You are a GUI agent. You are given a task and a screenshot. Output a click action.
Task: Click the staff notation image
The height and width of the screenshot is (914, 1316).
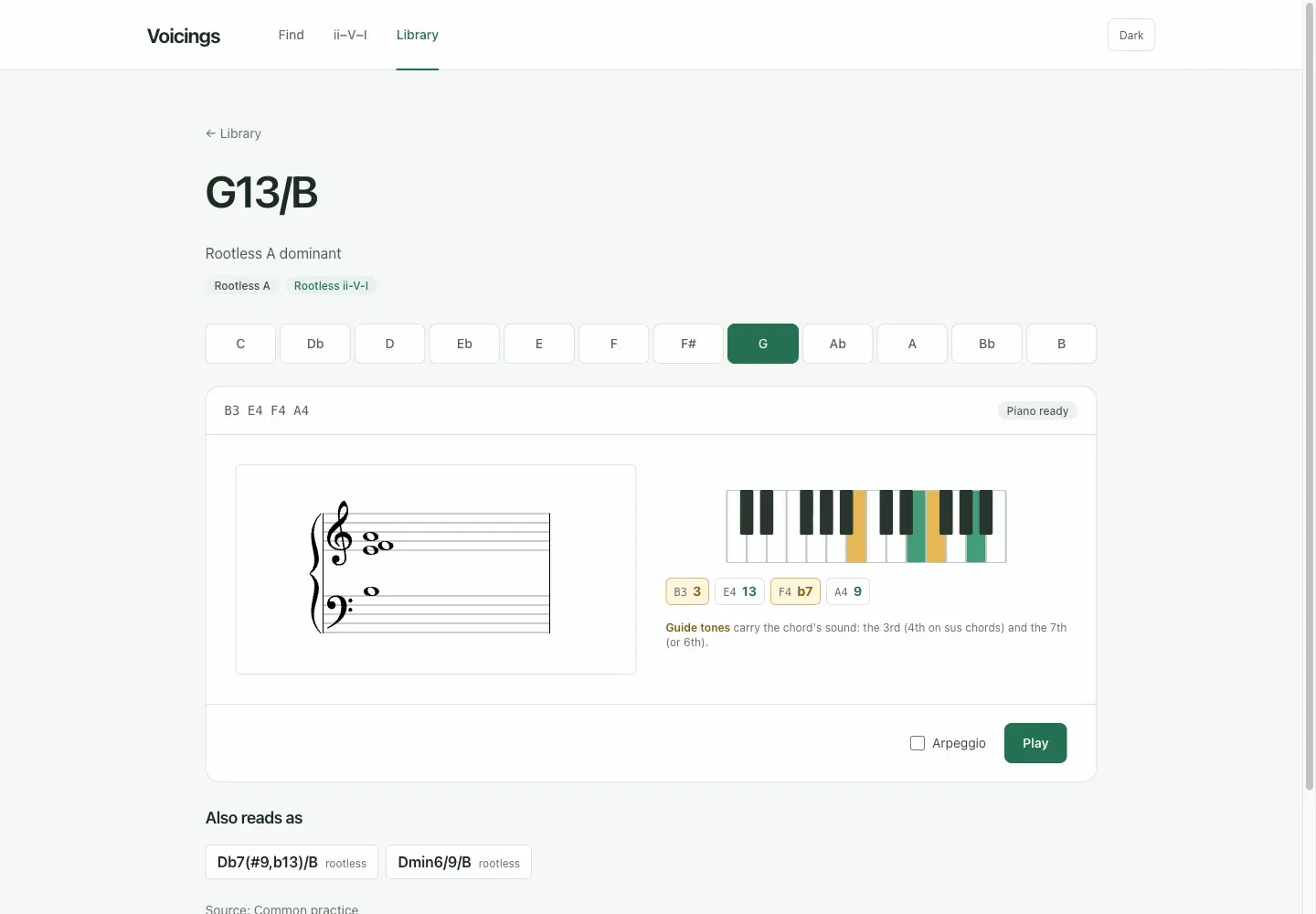coord(436,569)
